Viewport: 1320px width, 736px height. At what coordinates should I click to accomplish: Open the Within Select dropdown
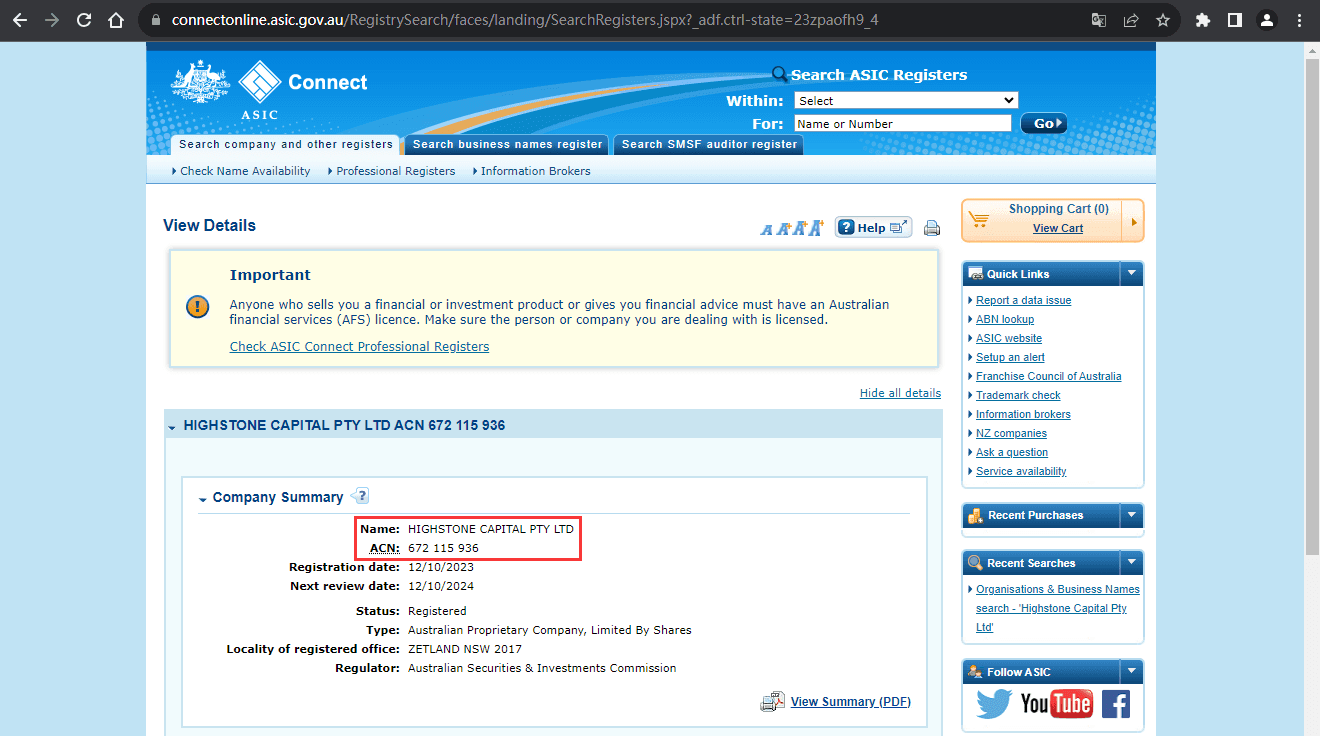[906, 100]
